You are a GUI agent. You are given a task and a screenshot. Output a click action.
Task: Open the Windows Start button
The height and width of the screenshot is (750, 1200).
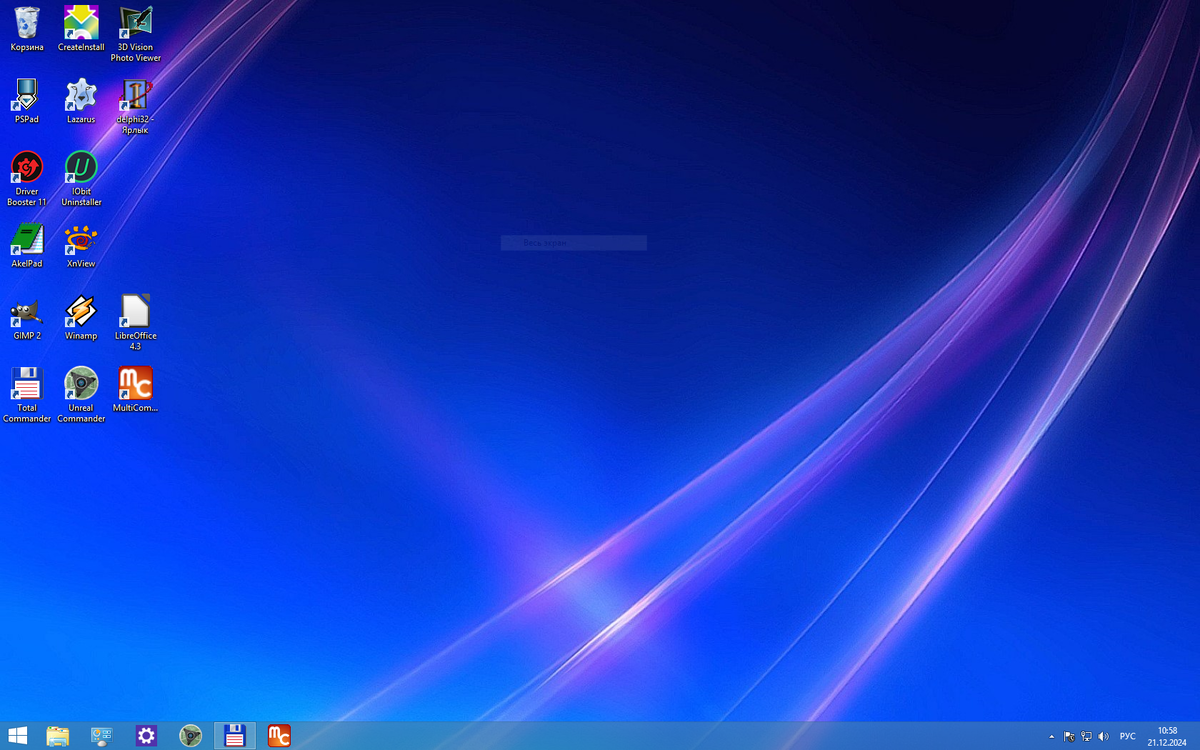click(x=18, y=736)
